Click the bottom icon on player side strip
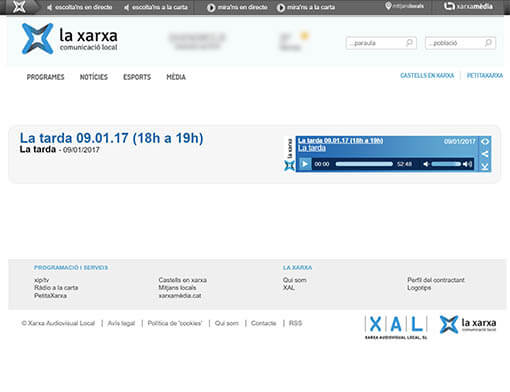The width and height of the screenshot is (510, 392). [485, 166]
